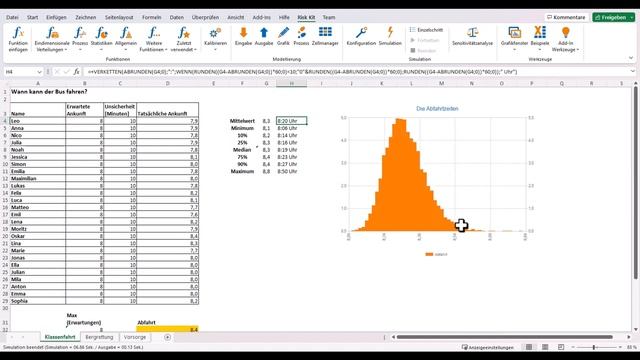Switch to the Ansicht ribbon tab
This screenshot has width=640, height=360.
pos(236,17)
